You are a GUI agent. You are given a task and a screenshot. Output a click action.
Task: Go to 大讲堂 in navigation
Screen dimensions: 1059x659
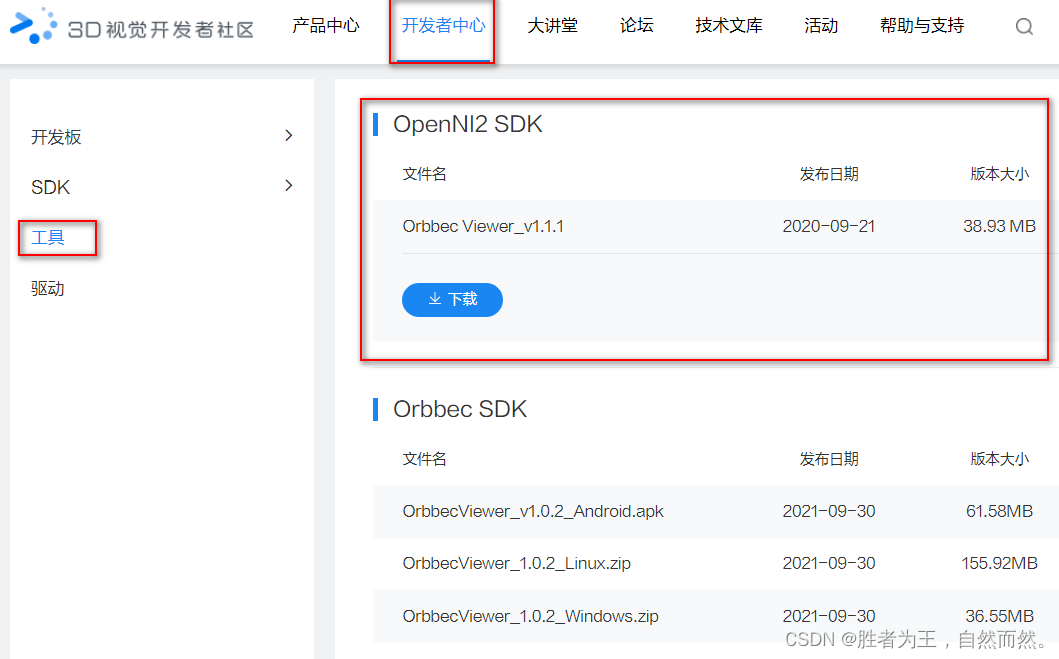click(552, 26)
